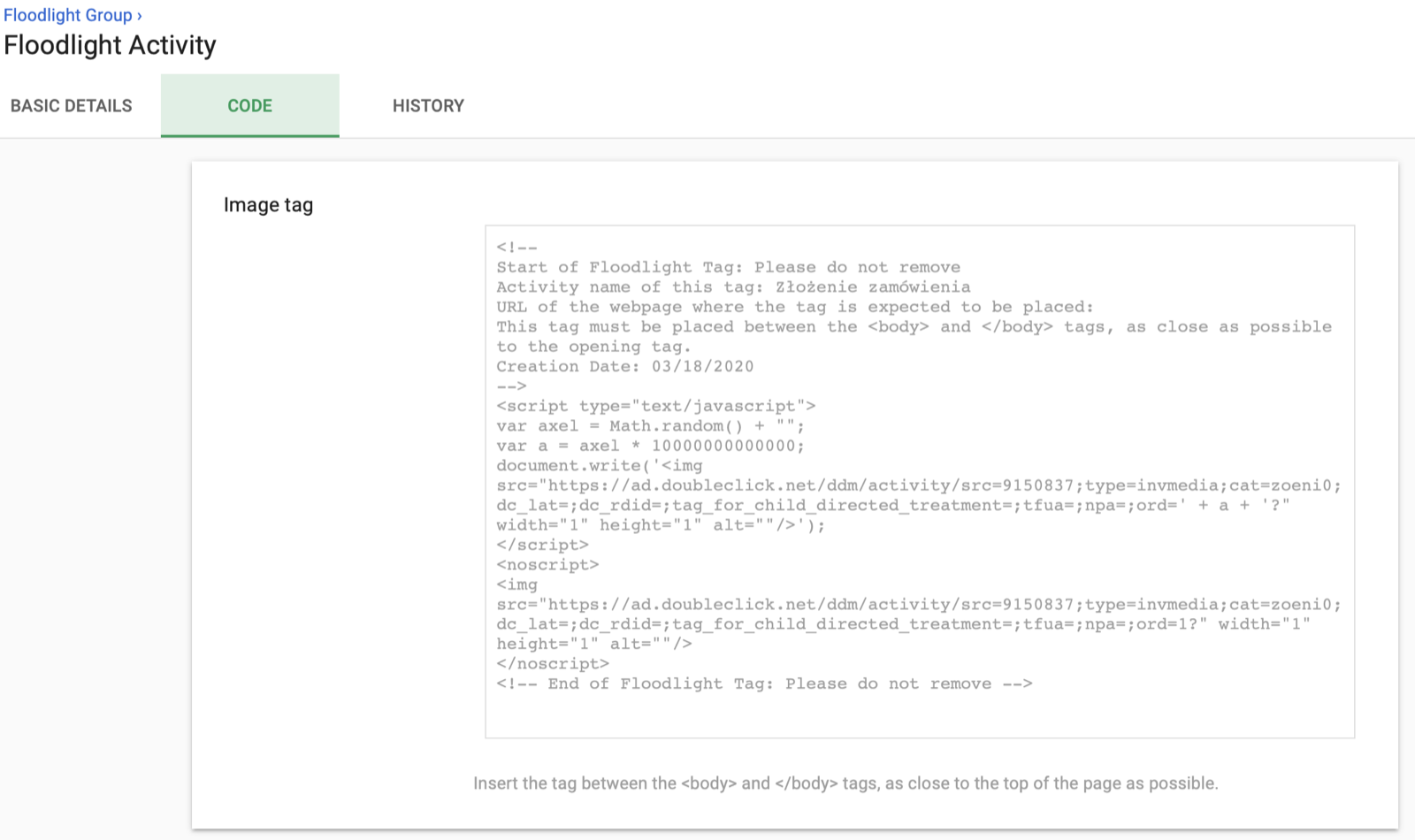
Task: Click the 'Insert the tag between' hint text
Action: coord(845,783)
